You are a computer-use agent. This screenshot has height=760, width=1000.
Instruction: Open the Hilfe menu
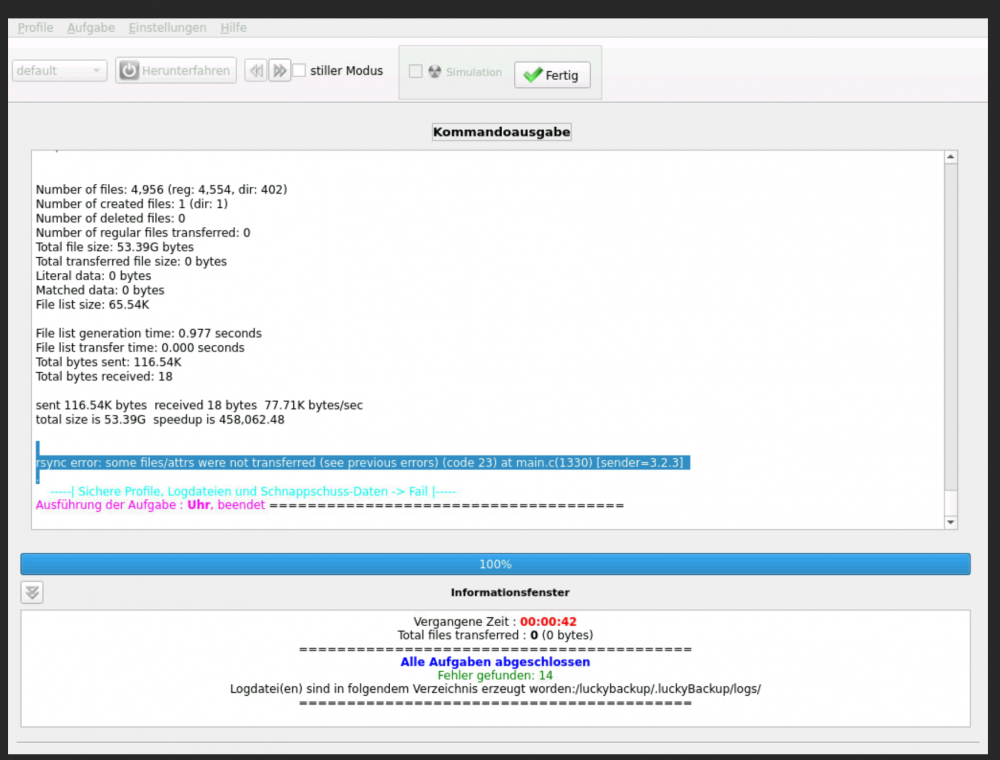click(x=233, y=27)
